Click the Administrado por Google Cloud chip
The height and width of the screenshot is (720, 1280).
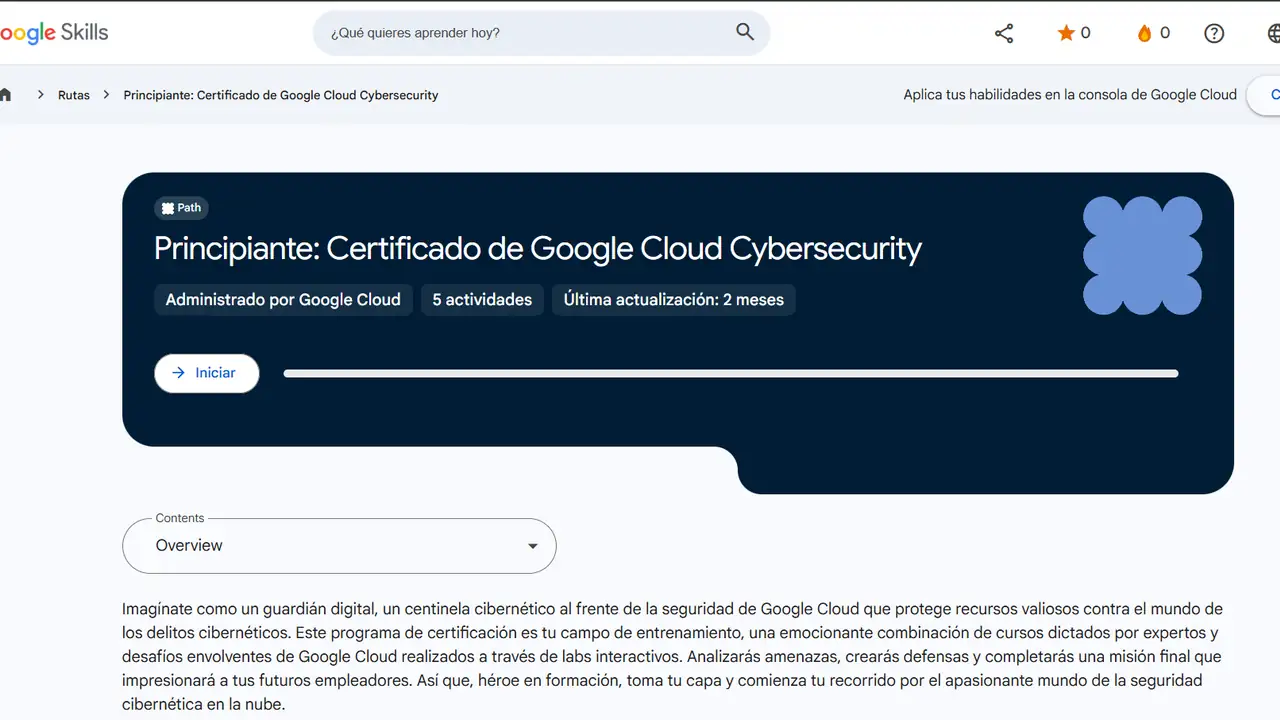(x=283, y=300)
